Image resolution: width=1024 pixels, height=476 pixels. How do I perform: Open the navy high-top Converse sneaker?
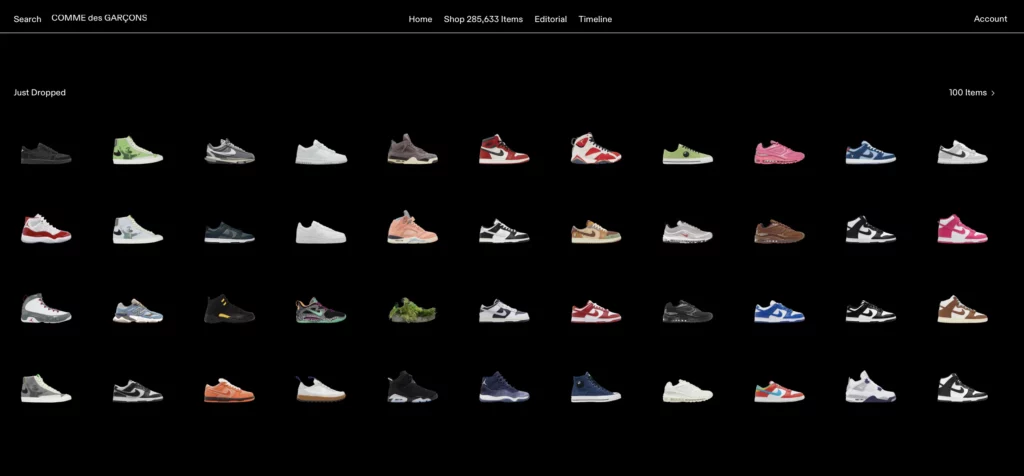(x=596, y=387)
